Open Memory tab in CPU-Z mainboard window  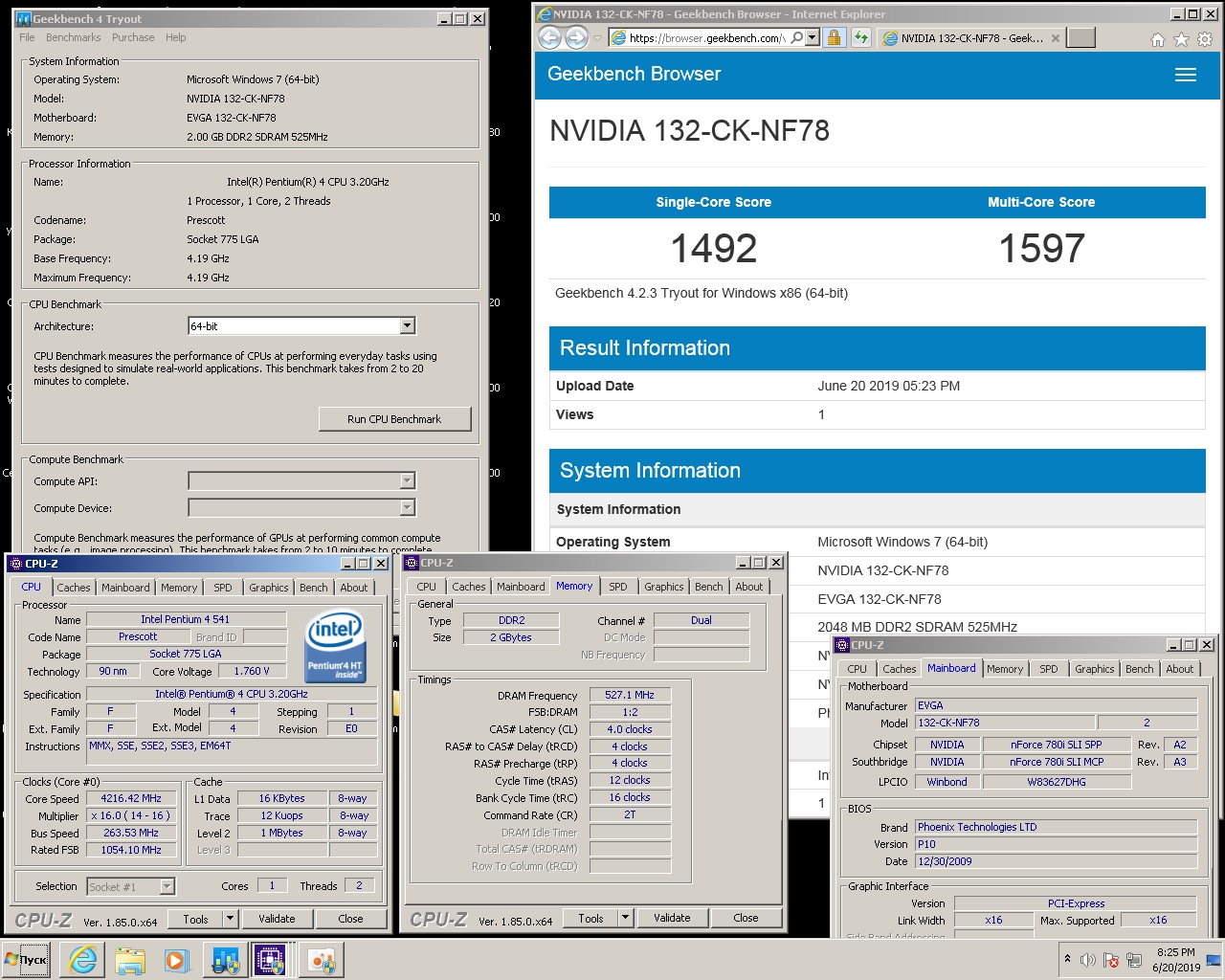point(1004,669)
